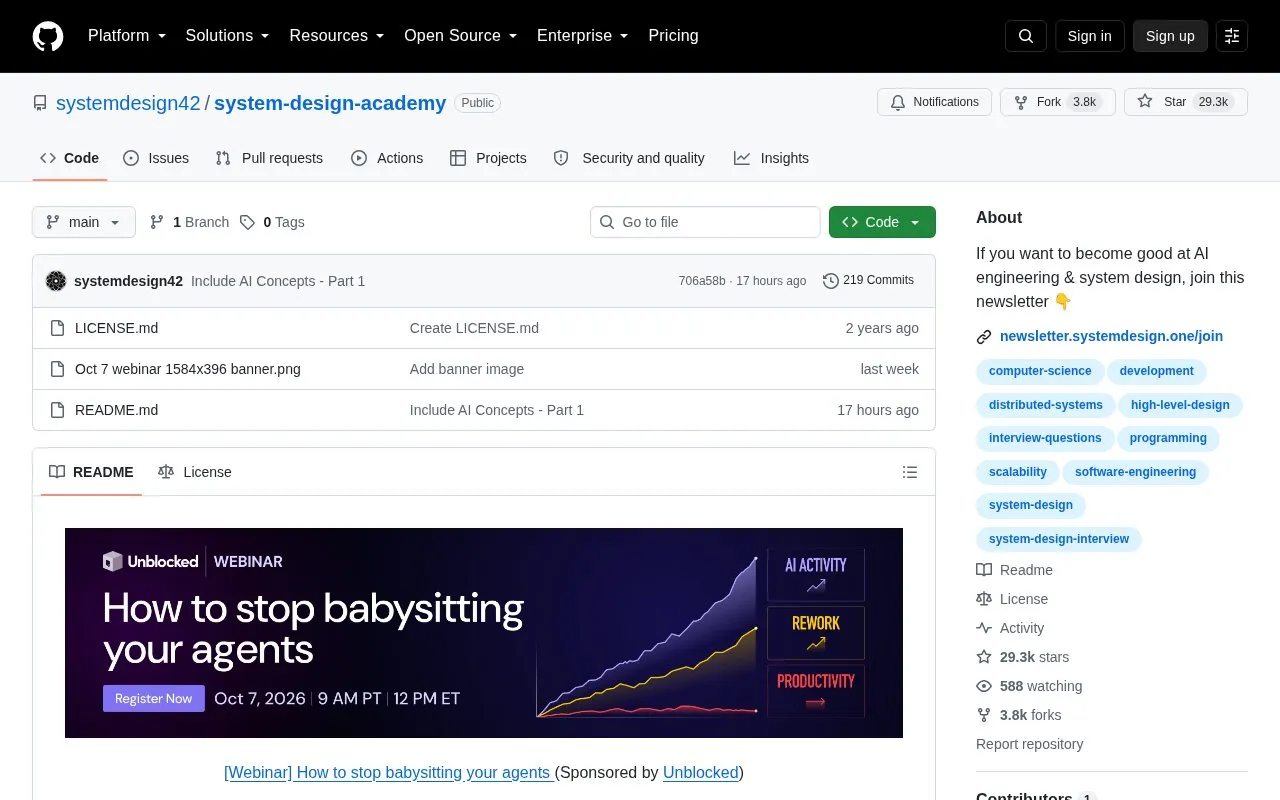Open the Pricing link

(x=673, y=36)
